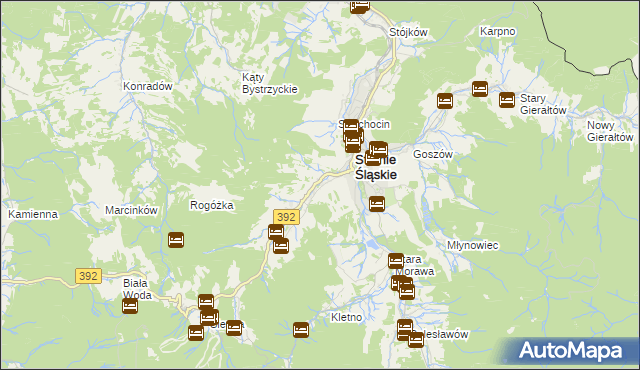Select the hotel marker directly below Stronie Śląskie
This screenshot has height=370, width=640.
point(377,204)
